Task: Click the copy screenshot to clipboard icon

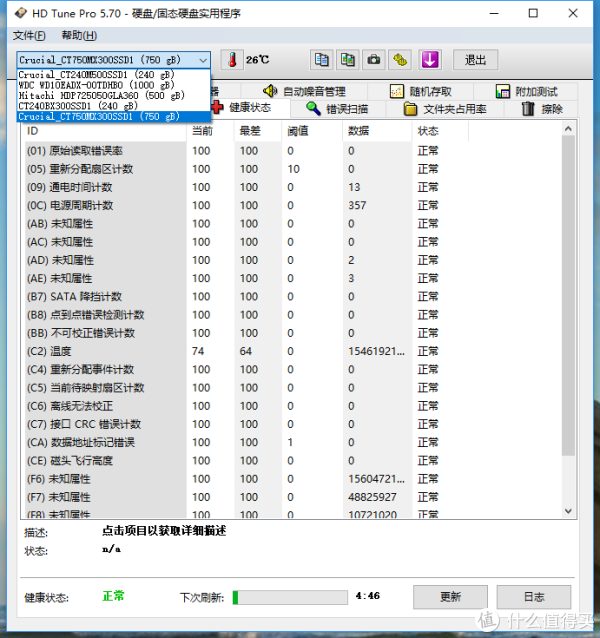Action: (347, 60)
